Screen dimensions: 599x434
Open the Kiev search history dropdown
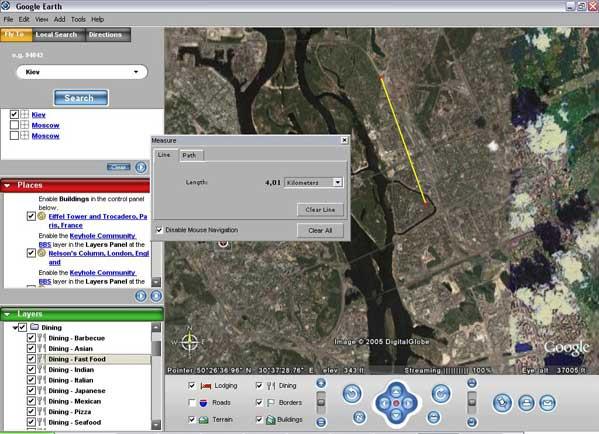(136, 72)
